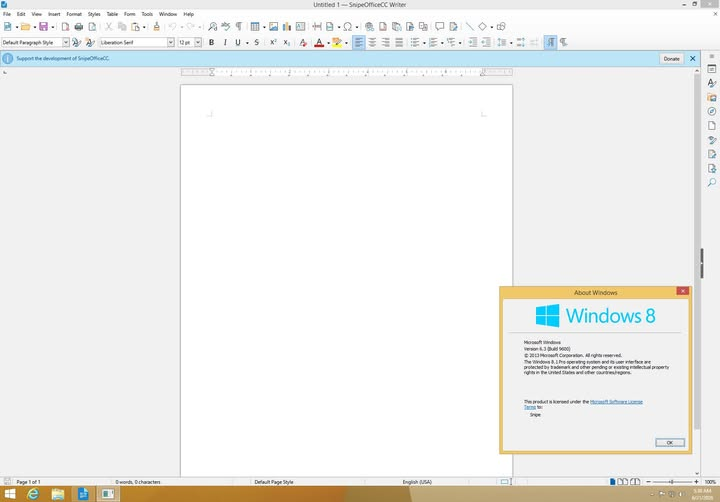Expand the font color dropdown arrow
Image resolution: width=720 pixels, height=502 pixels.
click(x=328, y=43)
